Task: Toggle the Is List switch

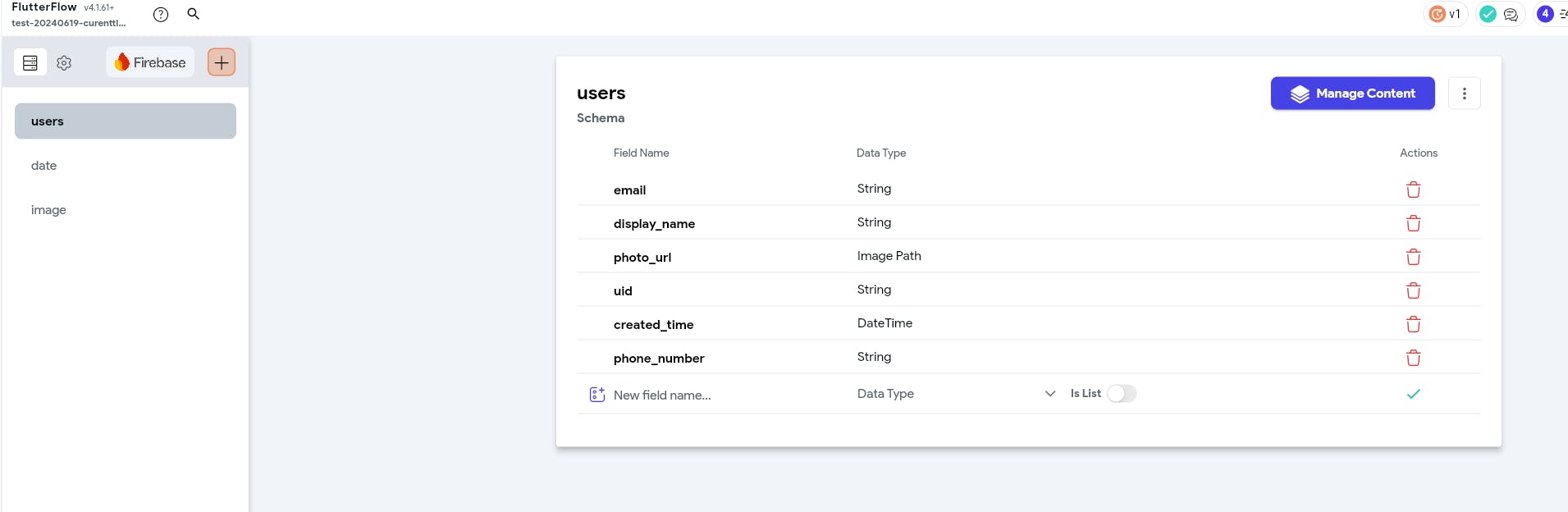Action: tap(1122, 394)
